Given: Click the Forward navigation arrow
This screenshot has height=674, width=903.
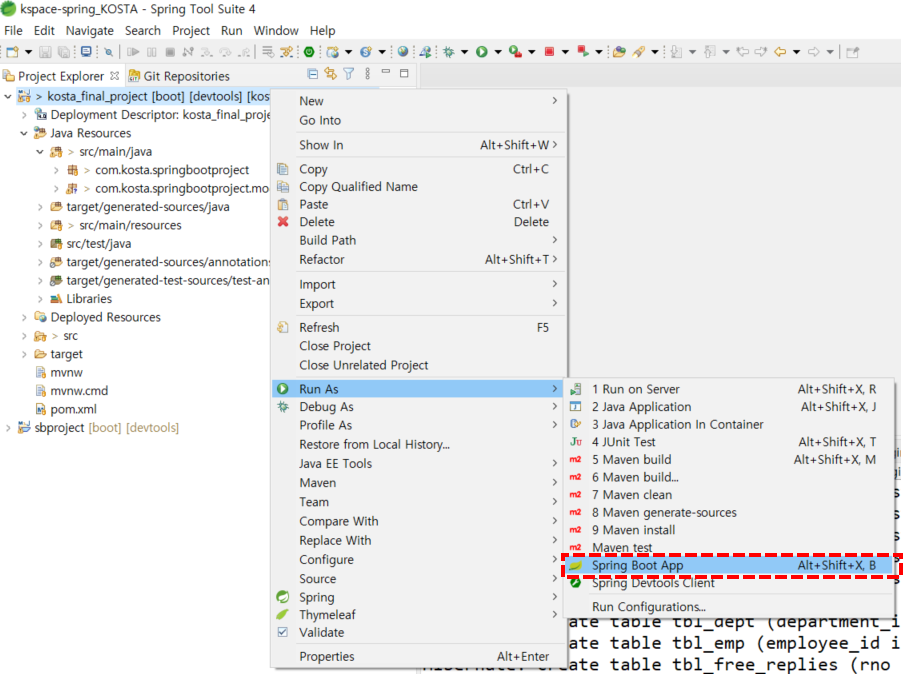Looking at the screenshot, I should (814, 52).
